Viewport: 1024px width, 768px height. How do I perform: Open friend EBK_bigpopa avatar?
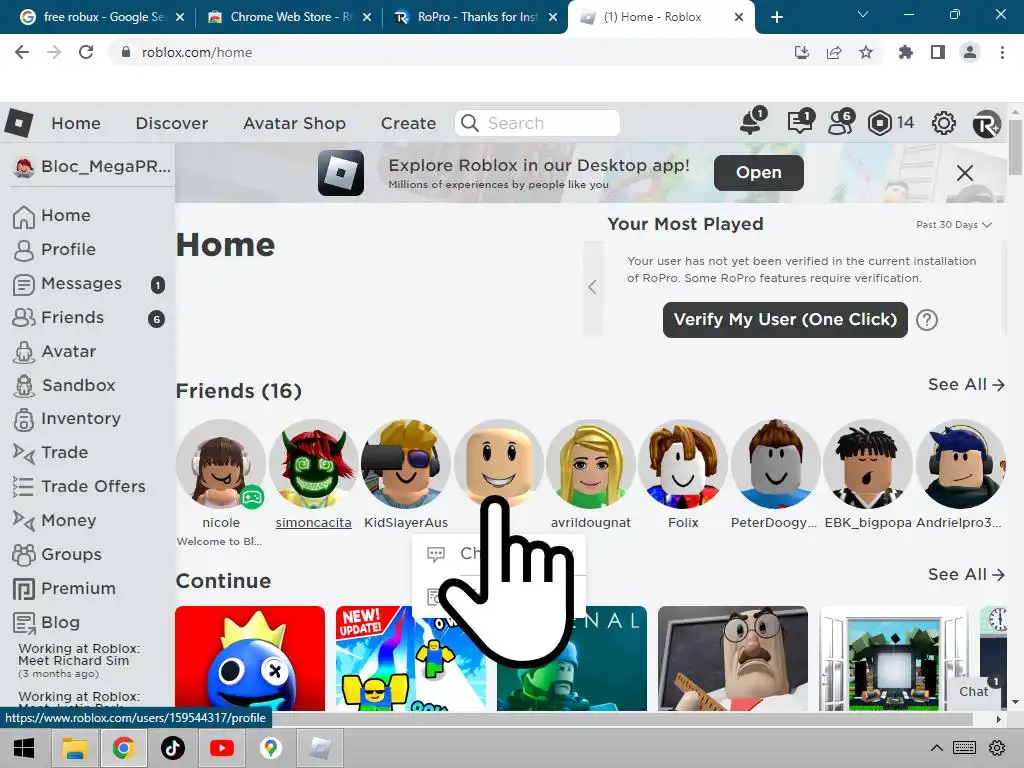868,464
